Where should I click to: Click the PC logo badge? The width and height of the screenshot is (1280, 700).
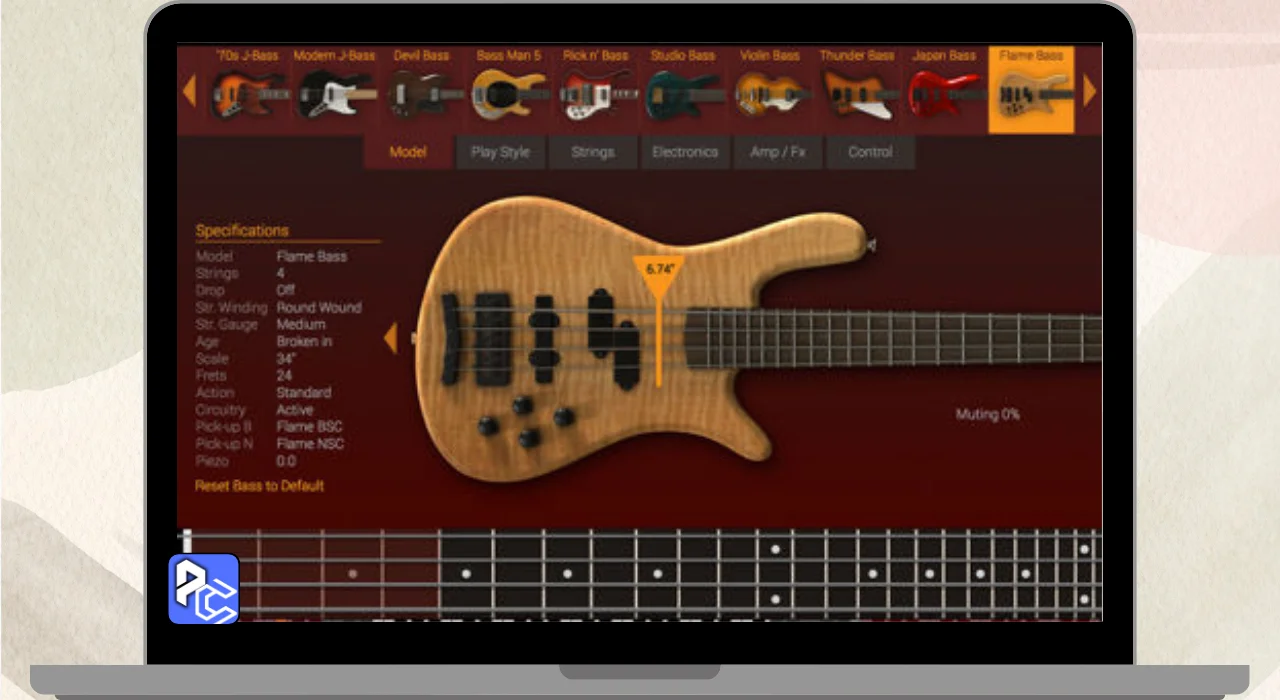tap(204, 588)
